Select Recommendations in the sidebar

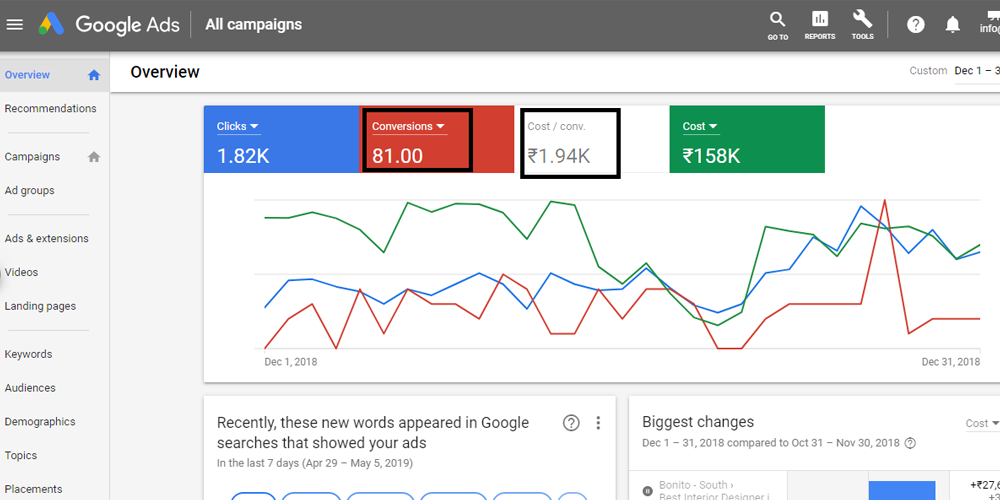(51, 109)
